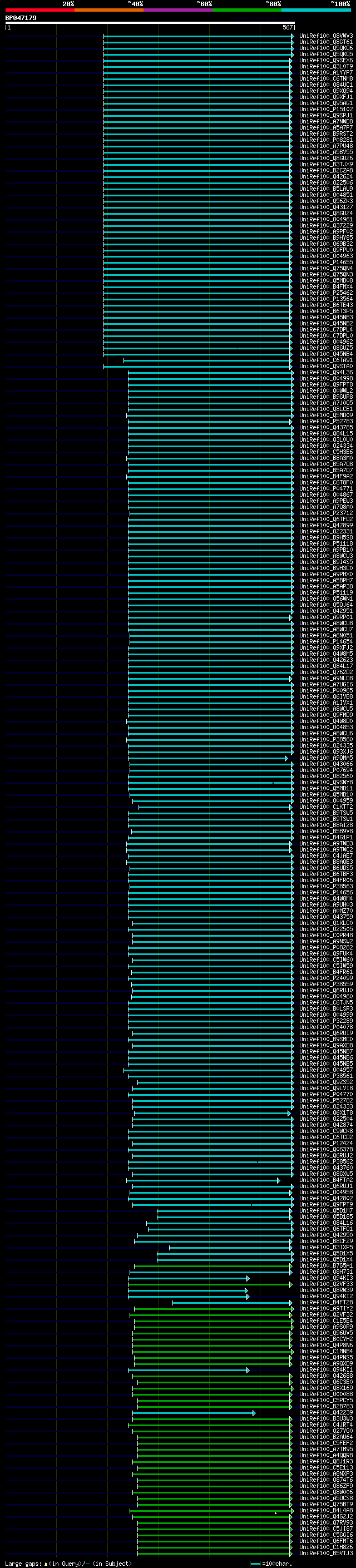Screen dimensions: 356x1568
Task: Open hit UniRef100_Q8VWV3
Action: (x=325, y=36)
